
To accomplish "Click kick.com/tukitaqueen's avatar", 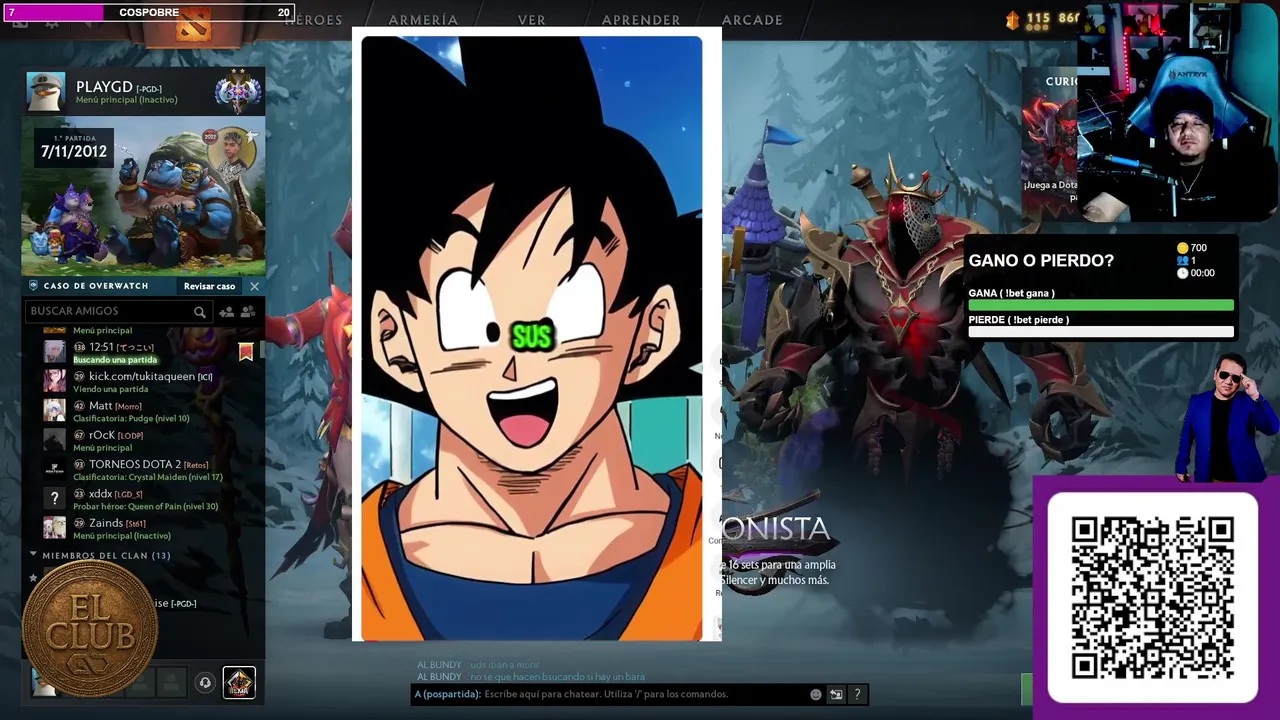I will (x=54, y=381).
